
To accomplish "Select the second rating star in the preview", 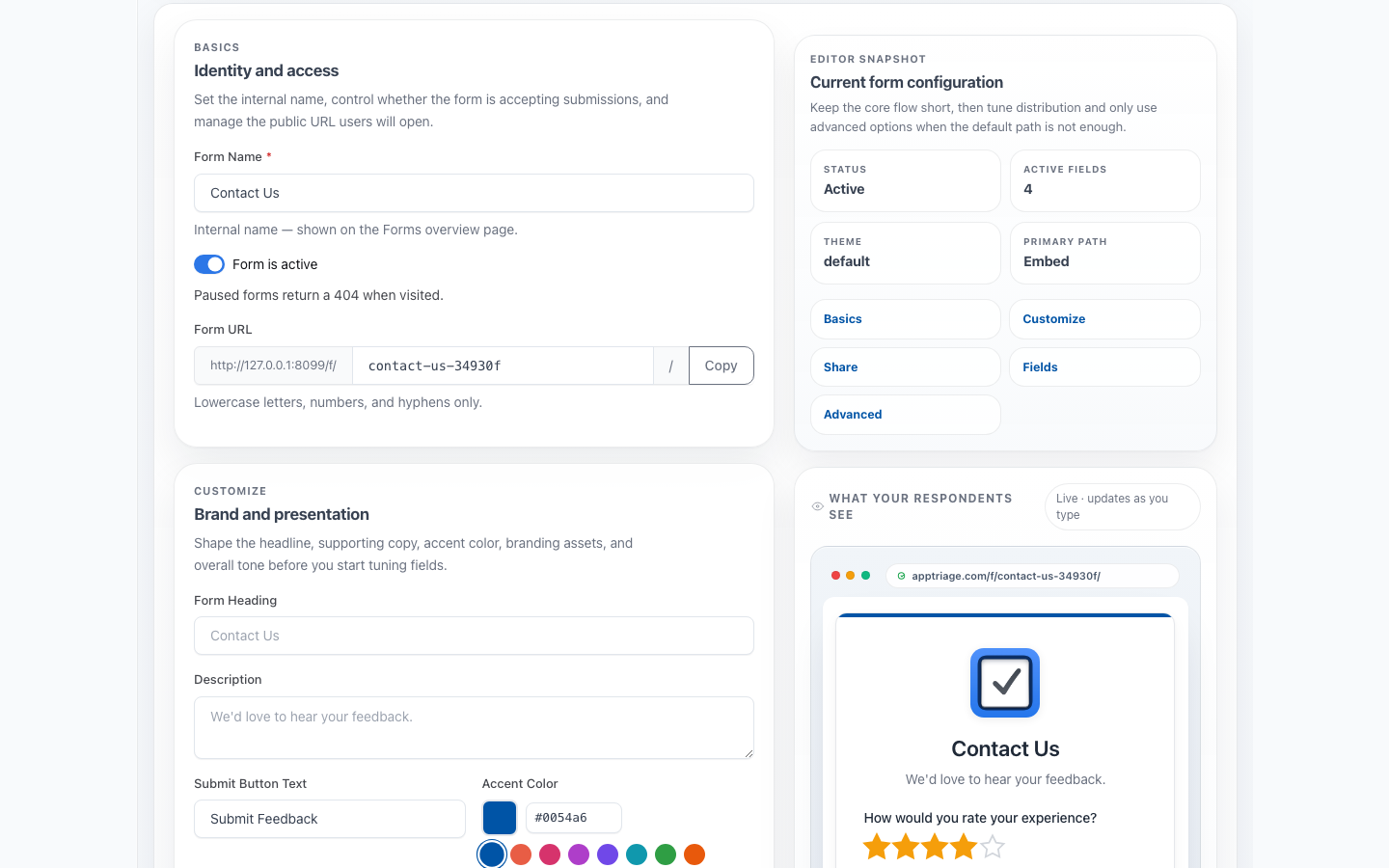I will coord(906,847).
